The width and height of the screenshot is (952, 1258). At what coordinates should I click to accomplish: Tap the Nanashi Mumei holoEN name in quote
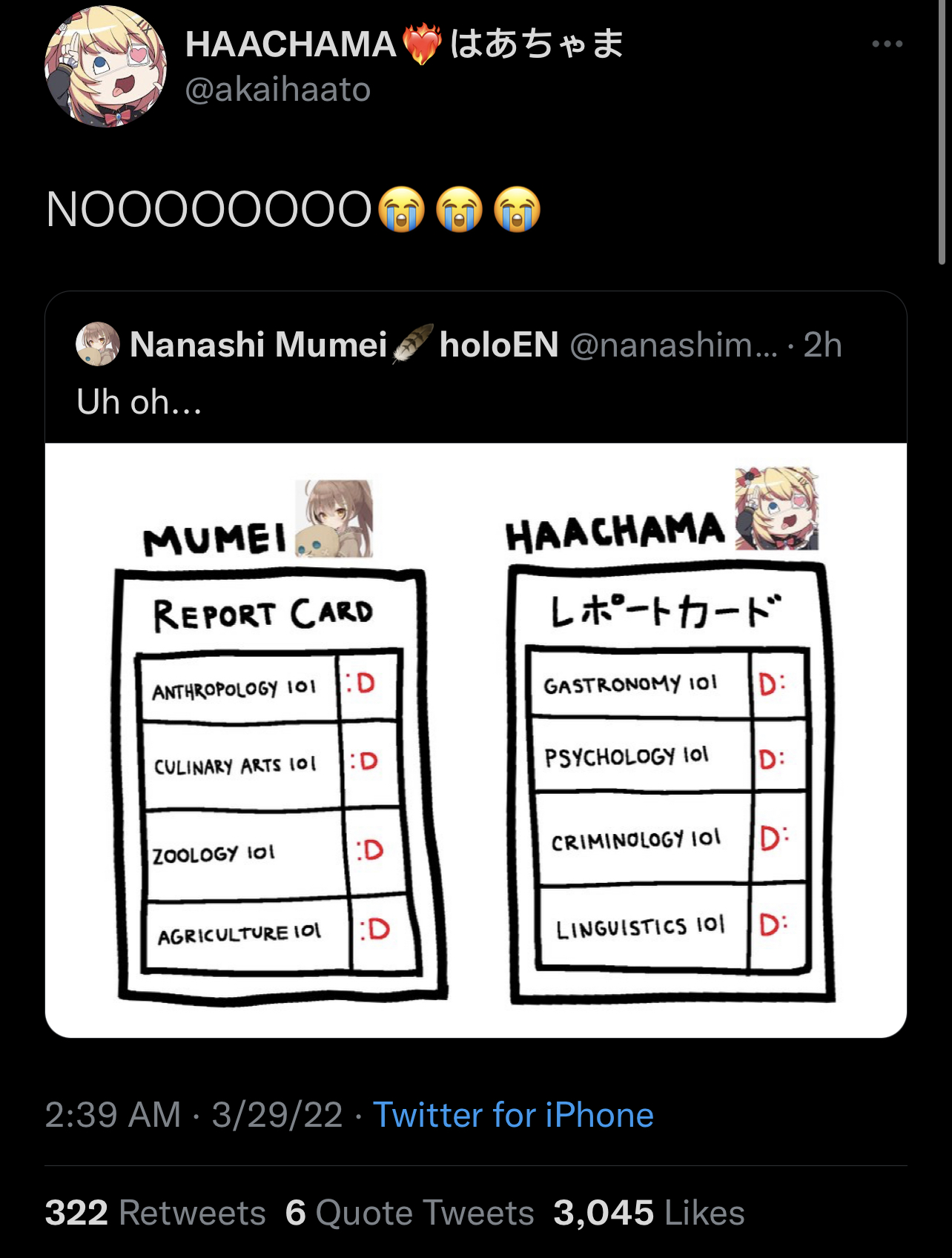click(344, 345)
